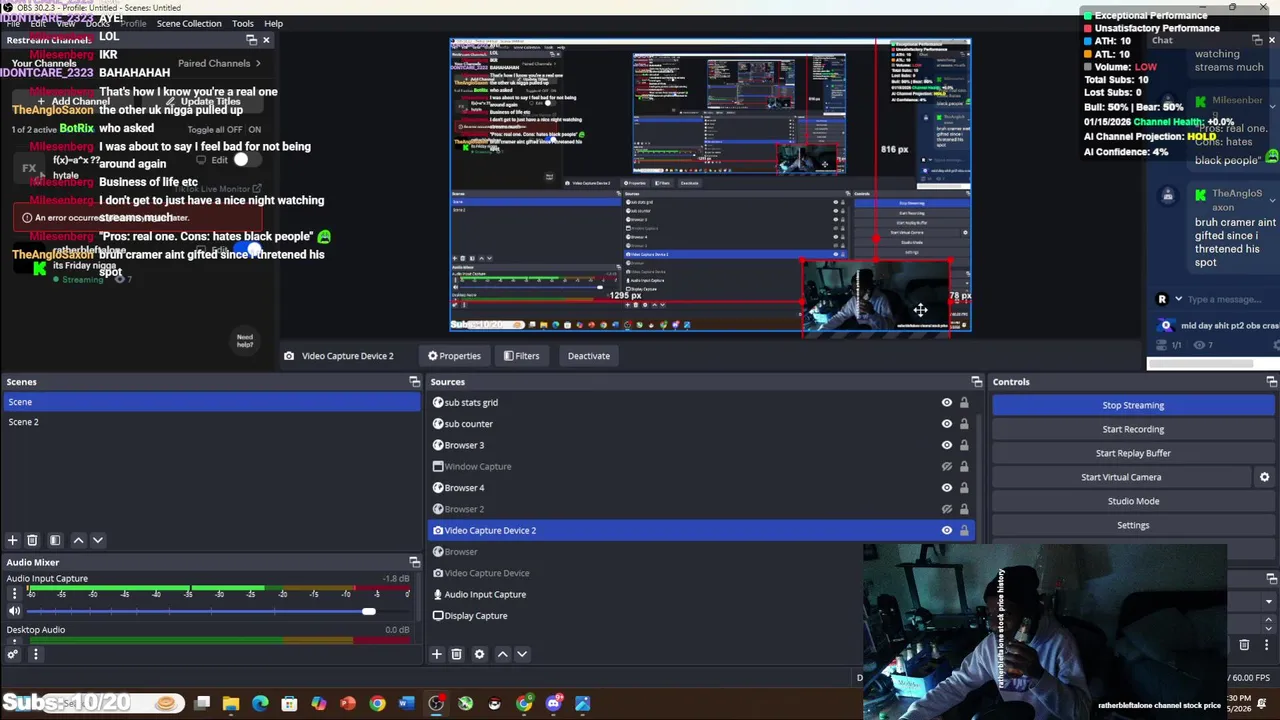Open transition three-dot options menu
The image size is (1280, 720).
coord(1266,646)
